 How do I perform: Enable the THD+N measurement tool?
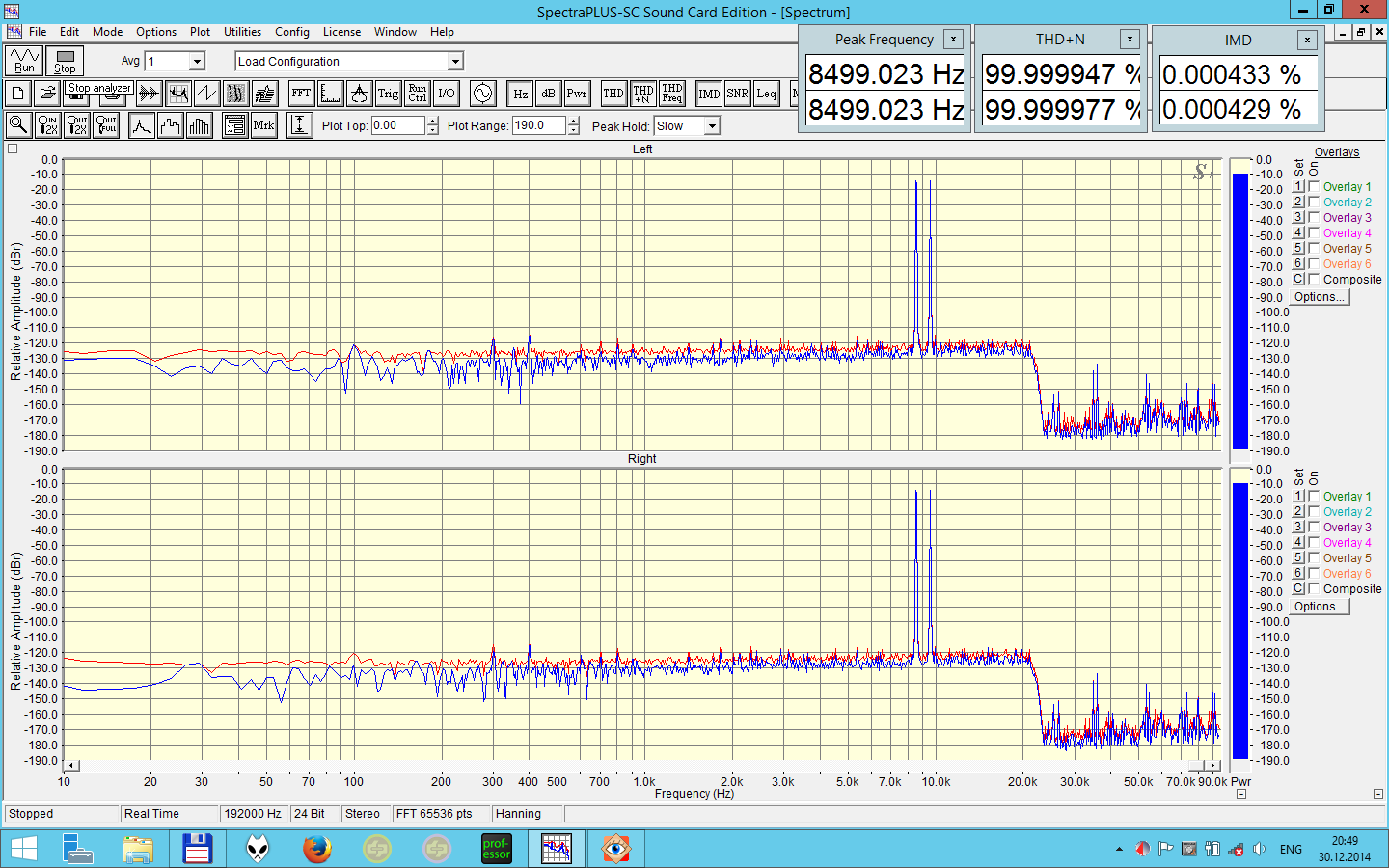643,94
